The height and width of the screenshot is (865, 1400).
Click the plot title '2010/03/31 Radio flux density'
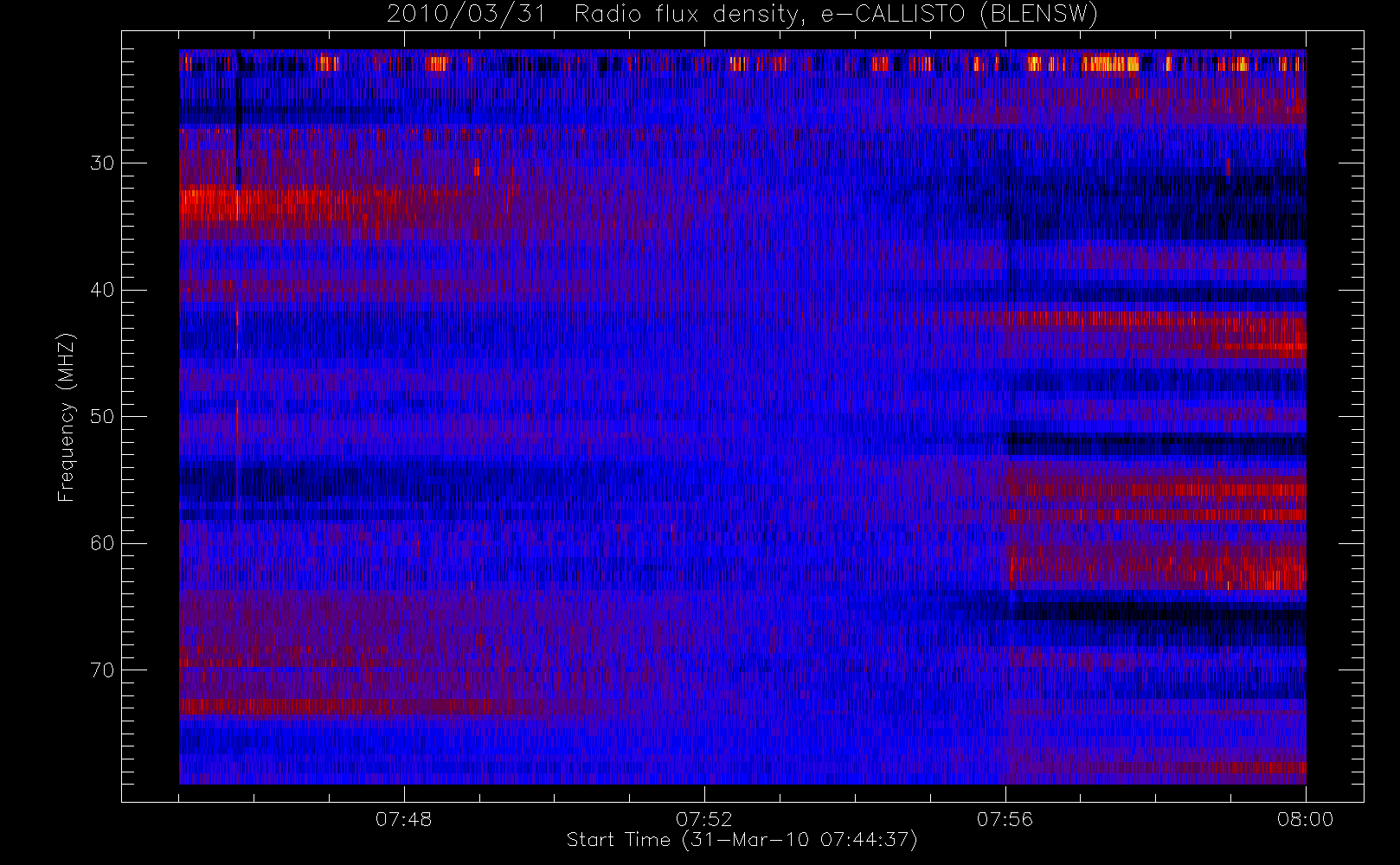tap(742, 15)
